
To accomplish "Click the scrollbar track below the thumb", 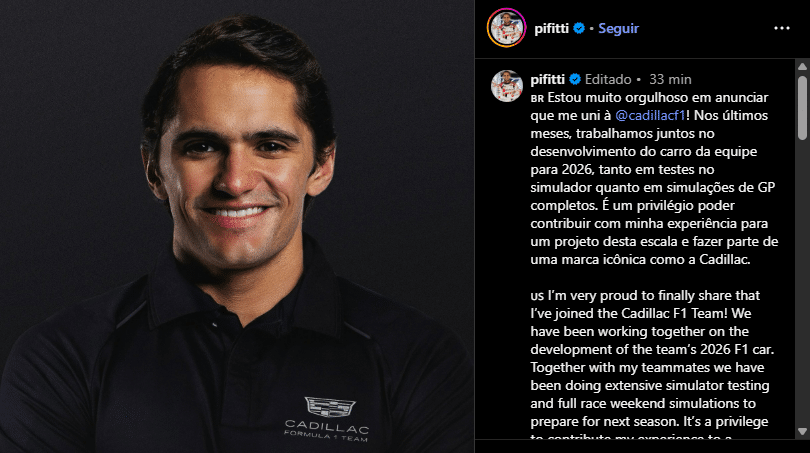I will pyautogui.click(x=802, y=282).
